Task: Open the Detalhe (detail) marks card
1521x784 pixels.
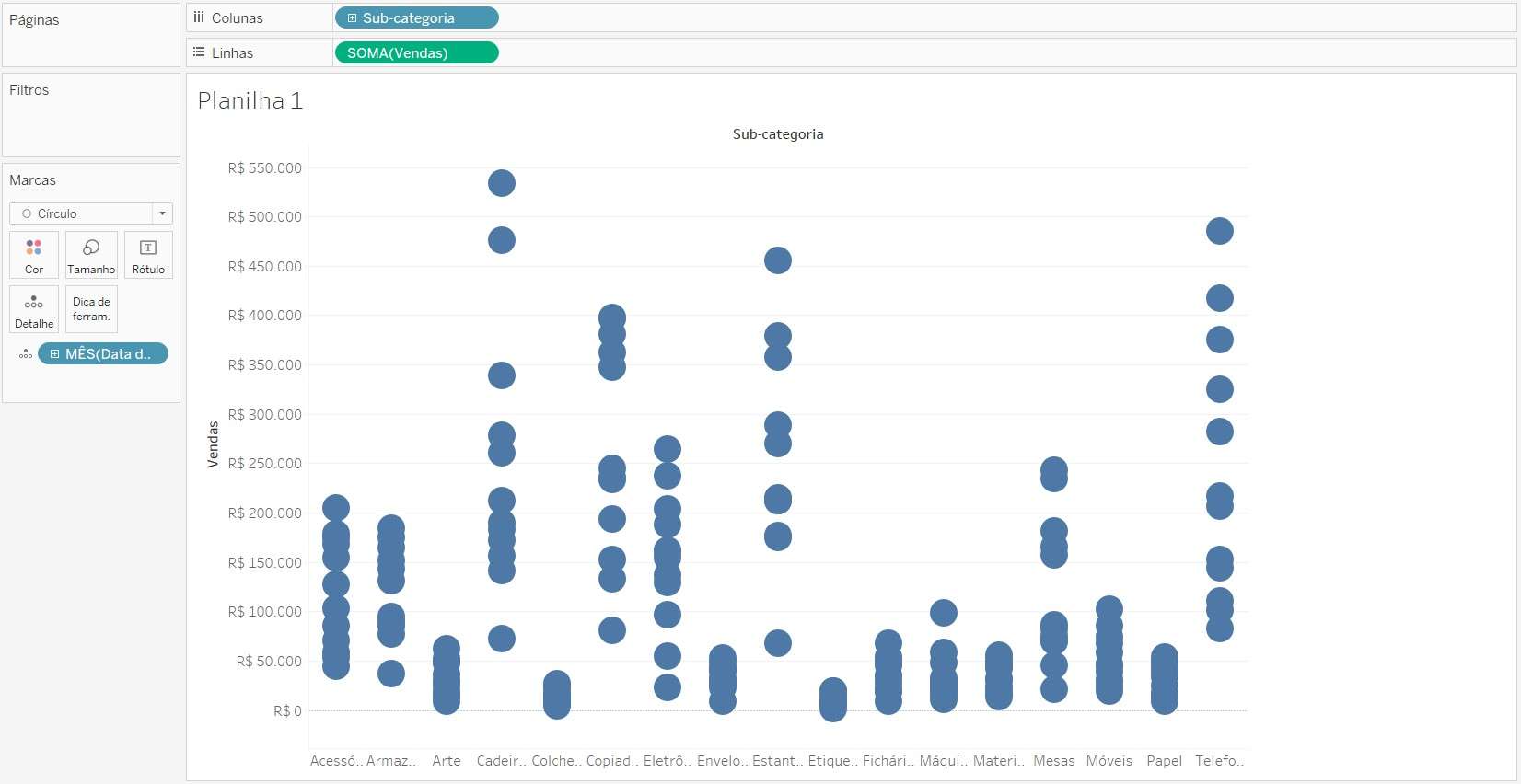Action: (34, 309)
